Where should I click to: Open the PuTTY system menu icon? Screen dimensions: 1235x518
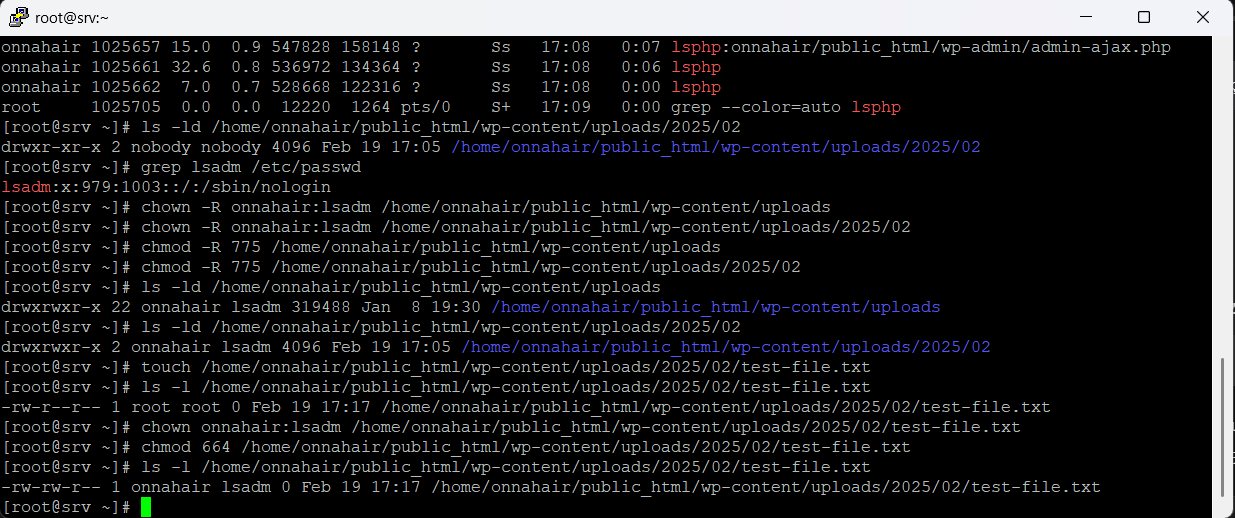coord(18,17)
